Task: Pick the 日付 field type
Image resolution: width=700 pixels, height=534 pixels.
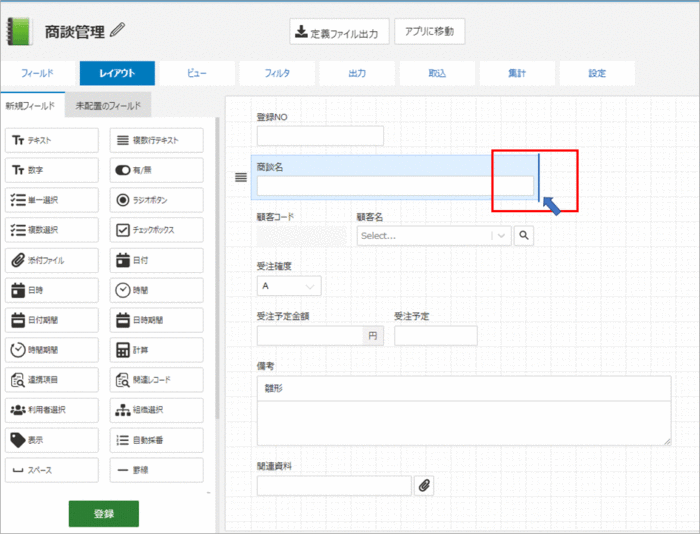Action: tap(157, 260)
